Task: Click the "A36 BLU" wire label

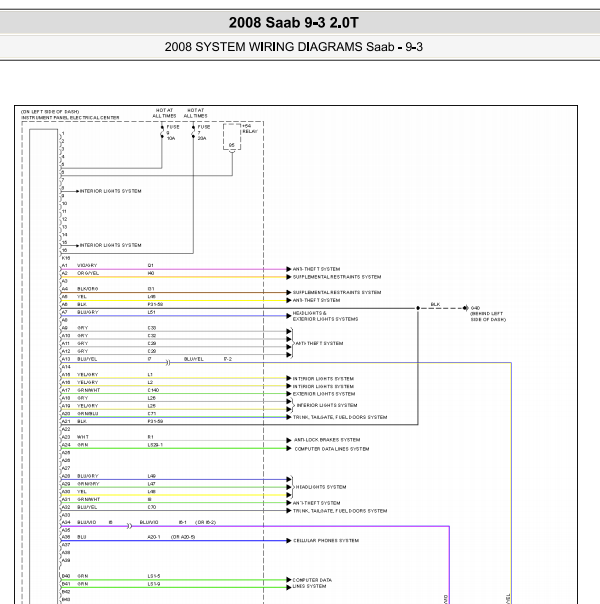Action: [74, 537]
